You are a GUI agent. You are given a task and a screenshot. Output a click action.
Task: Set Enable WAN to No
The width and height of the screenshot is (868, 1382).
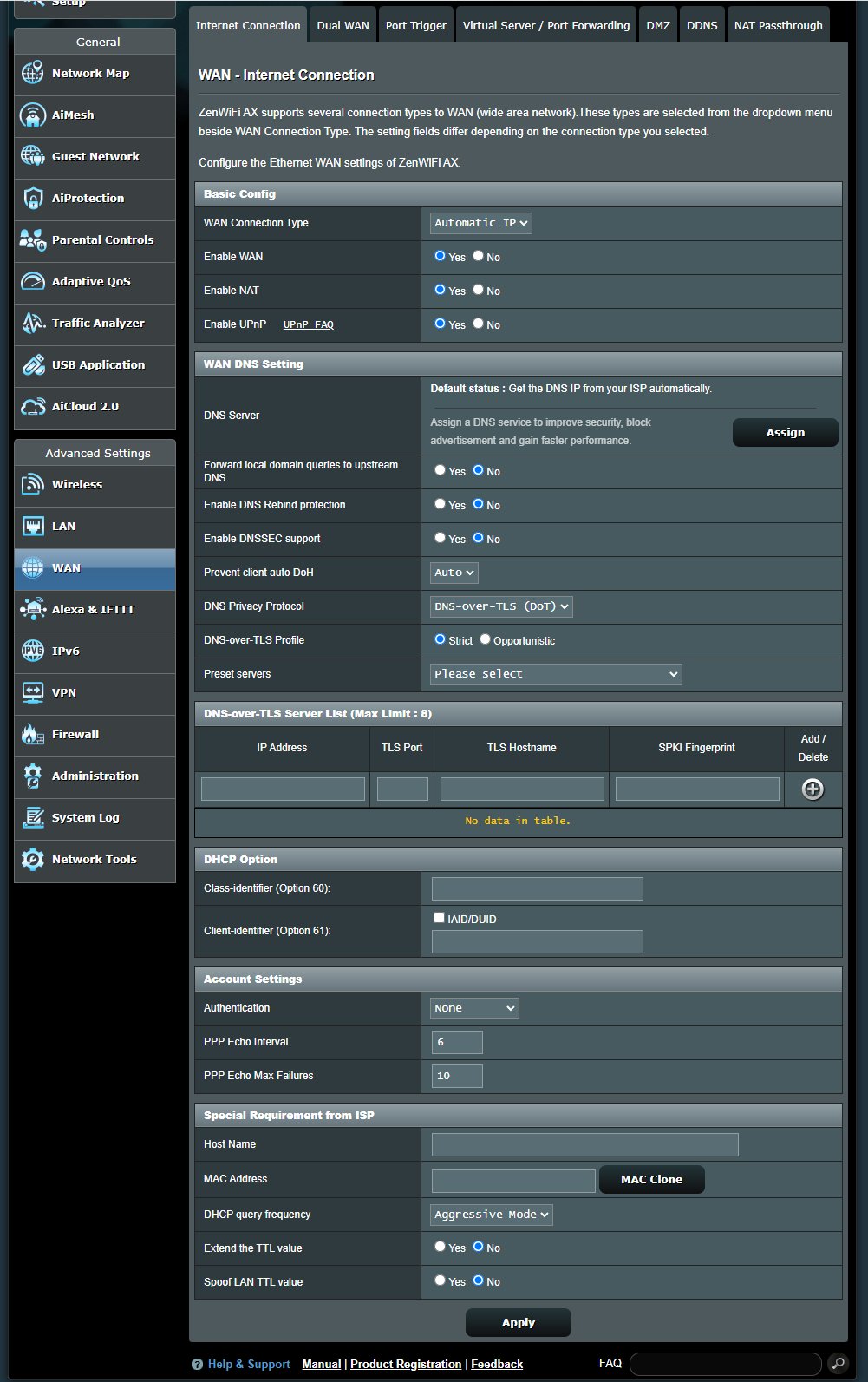pyautogui.click(x=478, y=256)
